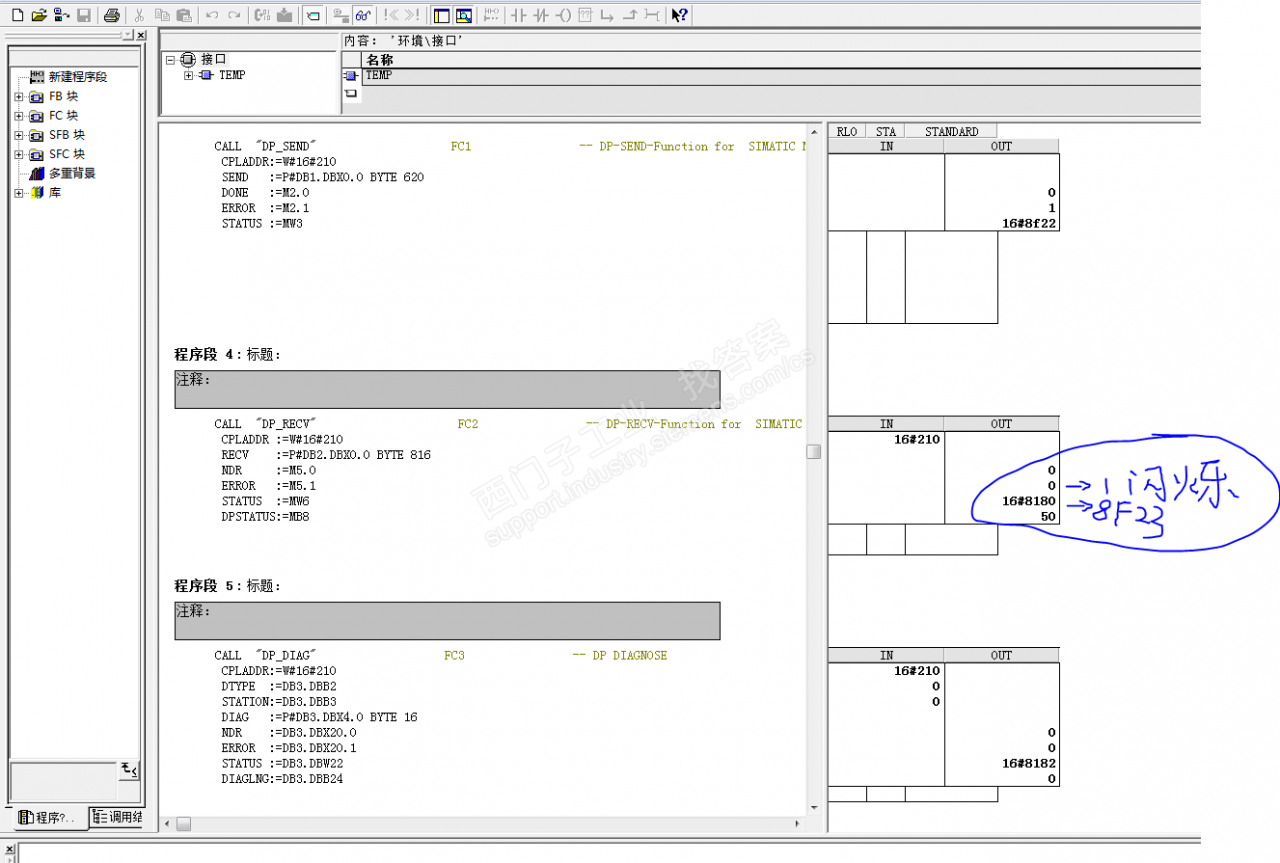The image size is (1280, 863).
Task: Insert an output coil element
Action: tap(563, 15)
